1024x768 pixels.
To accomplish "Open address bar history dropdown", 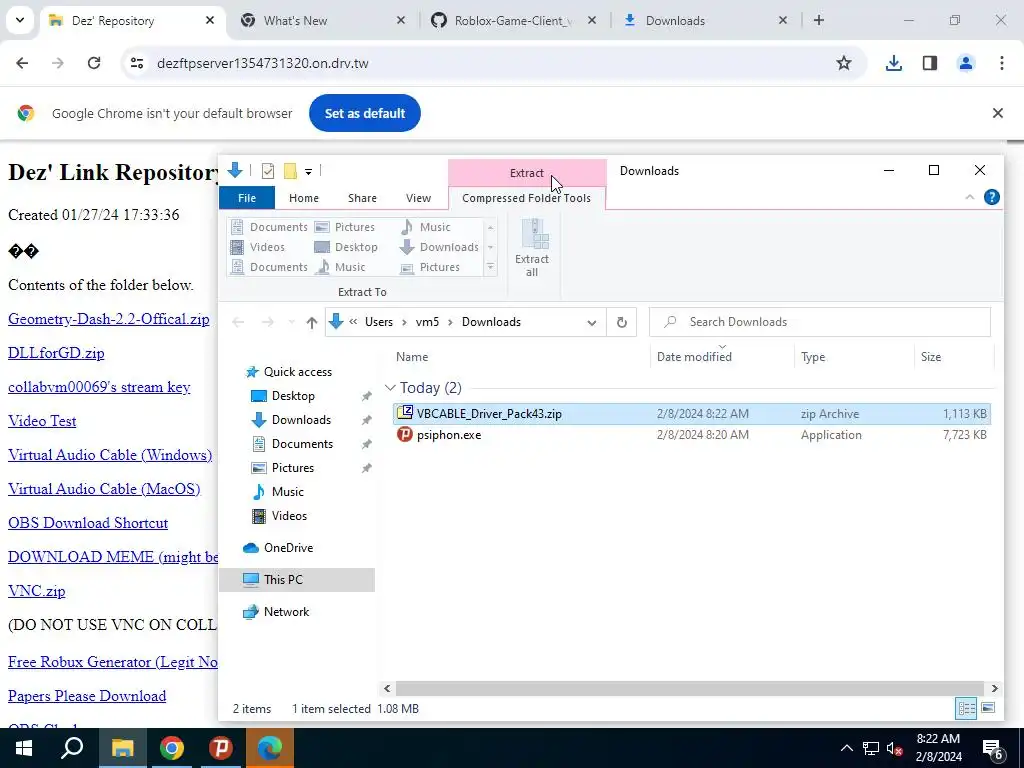I will (592, 322).
